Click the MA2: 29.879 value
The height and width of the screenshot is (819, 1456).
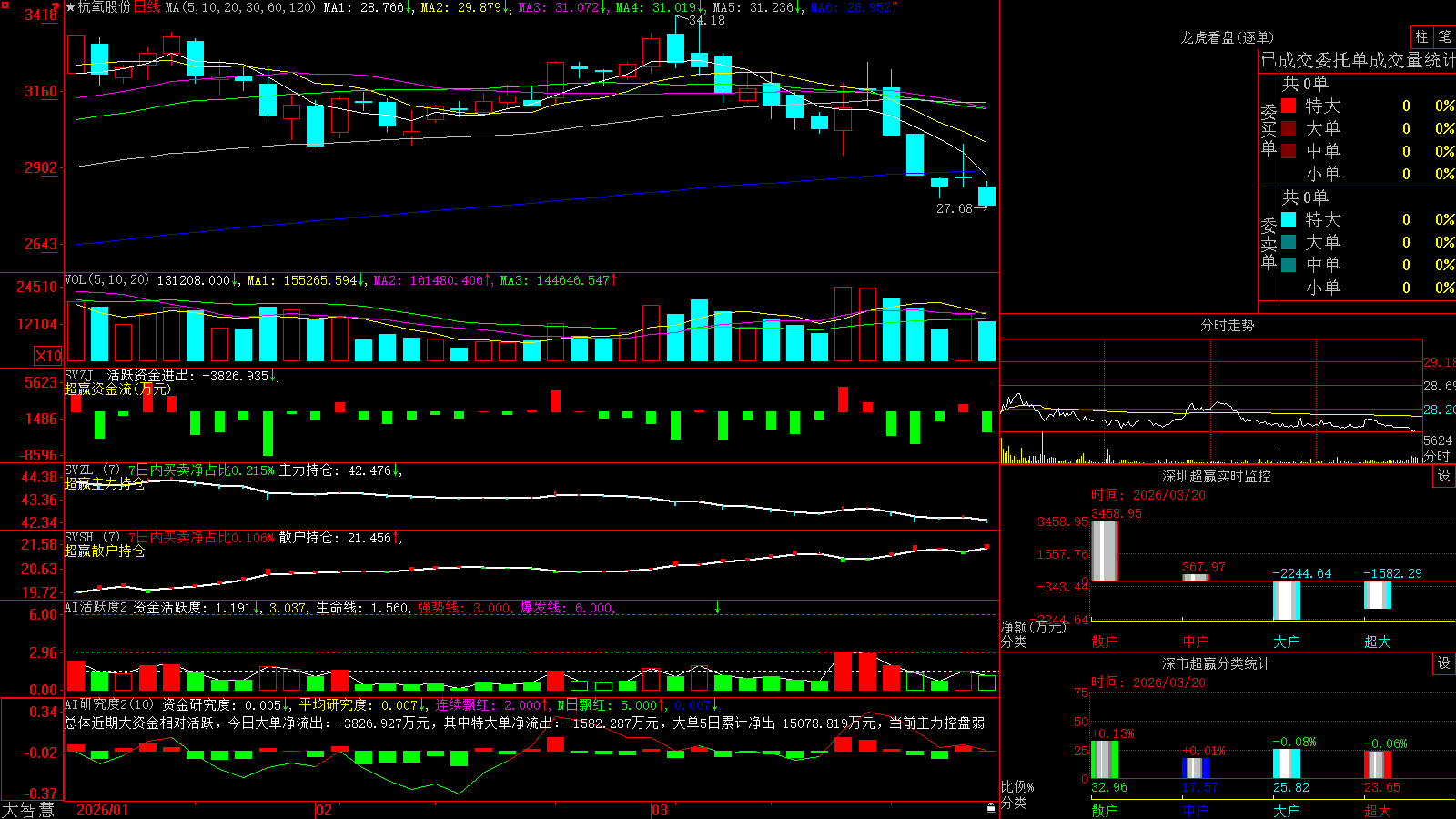(x=461, y=7)
